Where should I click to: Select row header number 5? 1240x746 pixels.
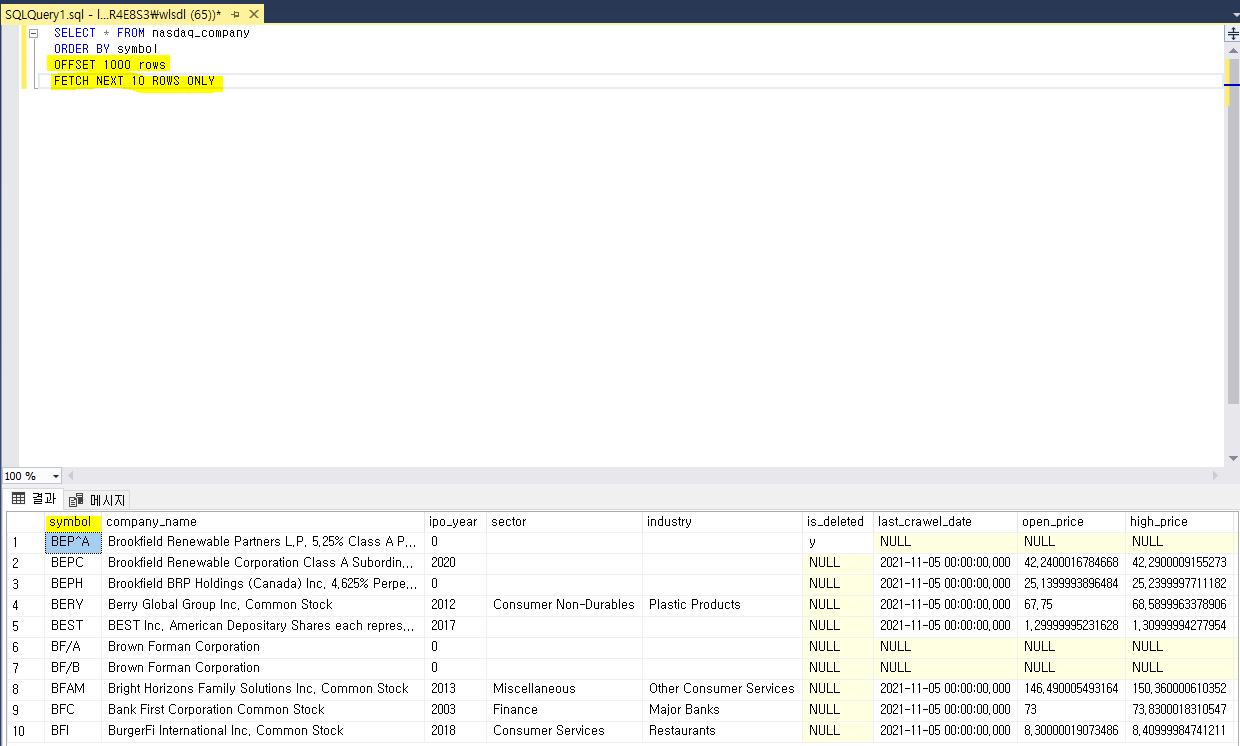point(26,626)
